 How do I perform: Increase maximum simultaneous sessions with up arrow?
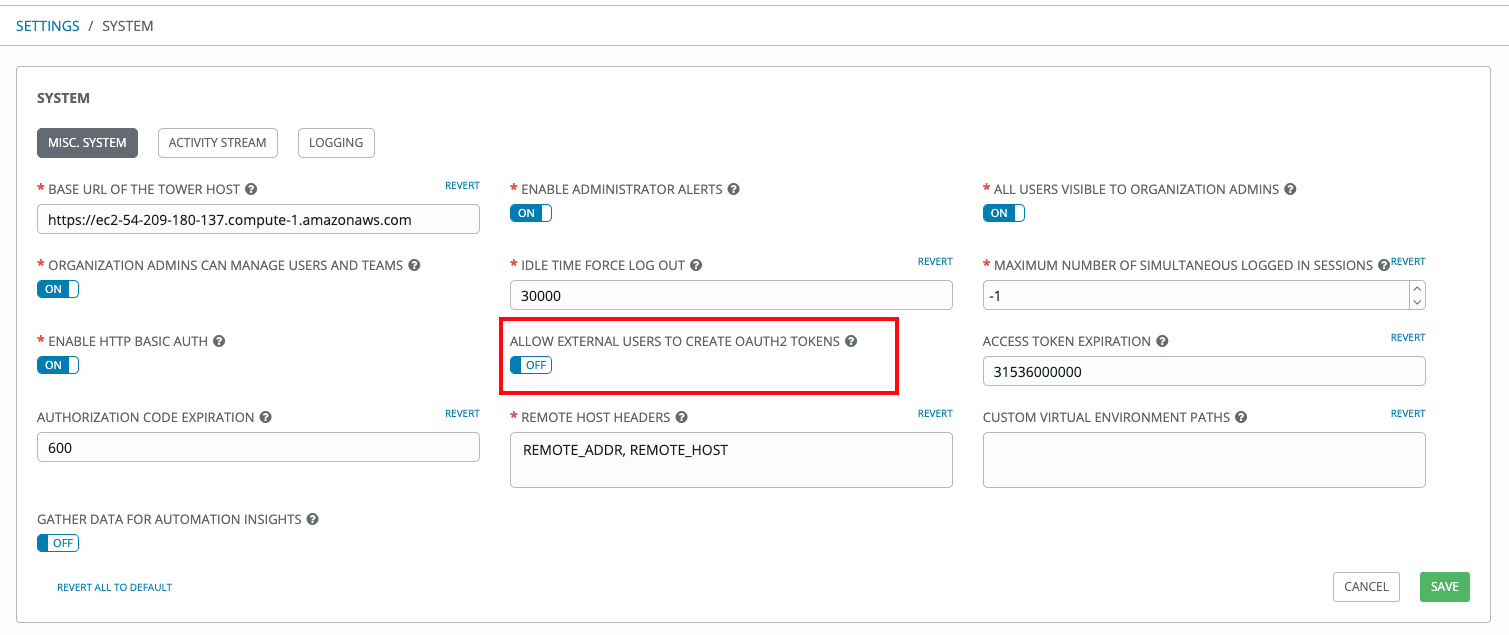tap(1416, 288)
